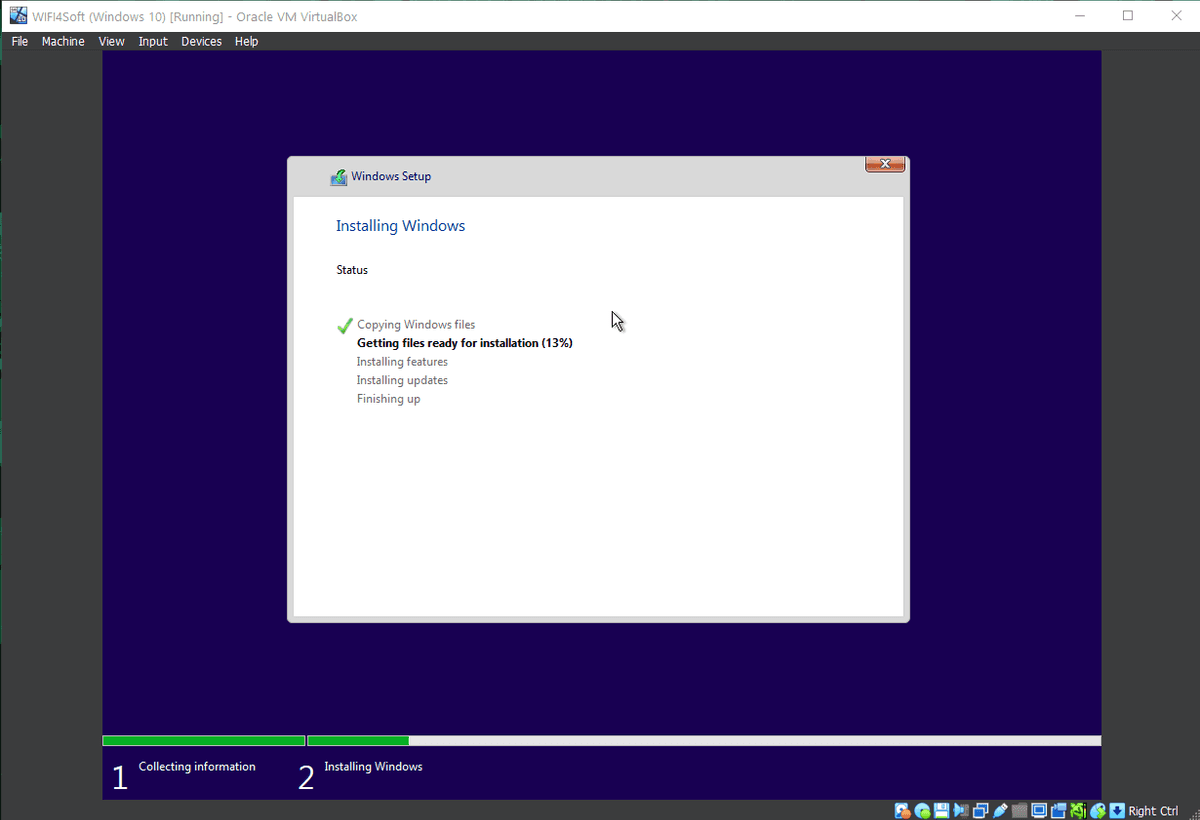Click the 'Getting files ready for installation' status
The image size is (1200, 820).
point(464,343)
